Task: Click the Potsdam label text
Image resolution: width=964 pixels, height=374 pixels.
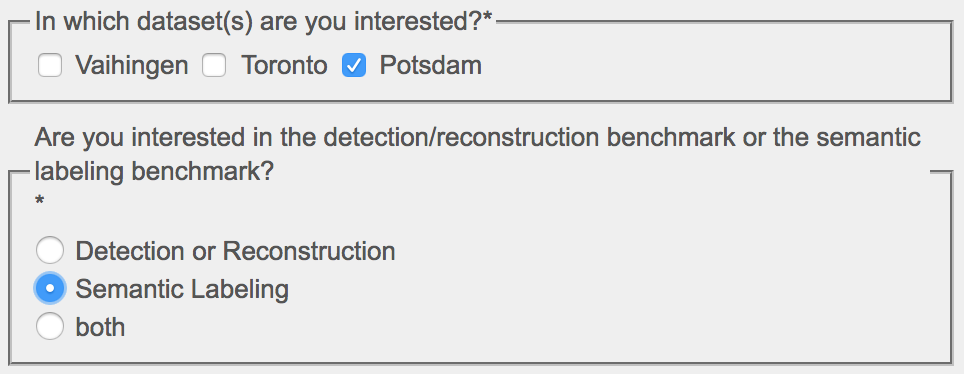Action: [x=430, y=65]
